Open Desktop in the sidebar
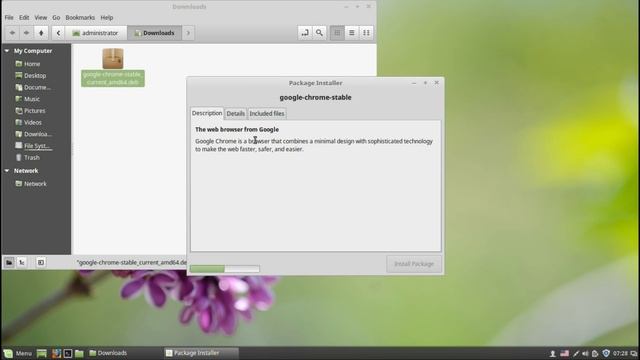The height and width of the screenshot is (360, 640). pos(31,76)
